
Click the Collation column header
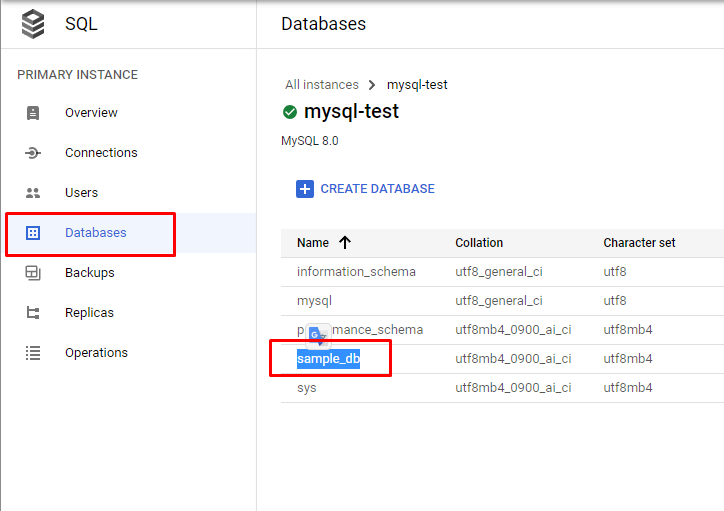pyautogui.click(x=479, y=243)
